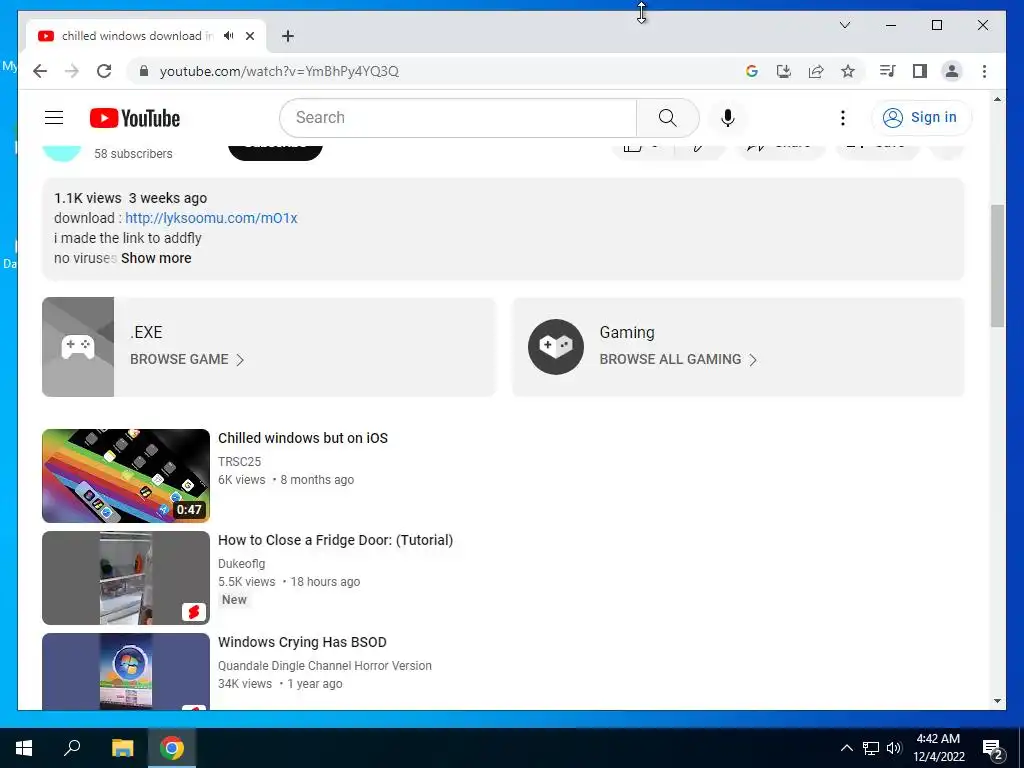Open the notification center icon
The height and width of the screenshot is (768, 1024).
(x=993, y=748)
